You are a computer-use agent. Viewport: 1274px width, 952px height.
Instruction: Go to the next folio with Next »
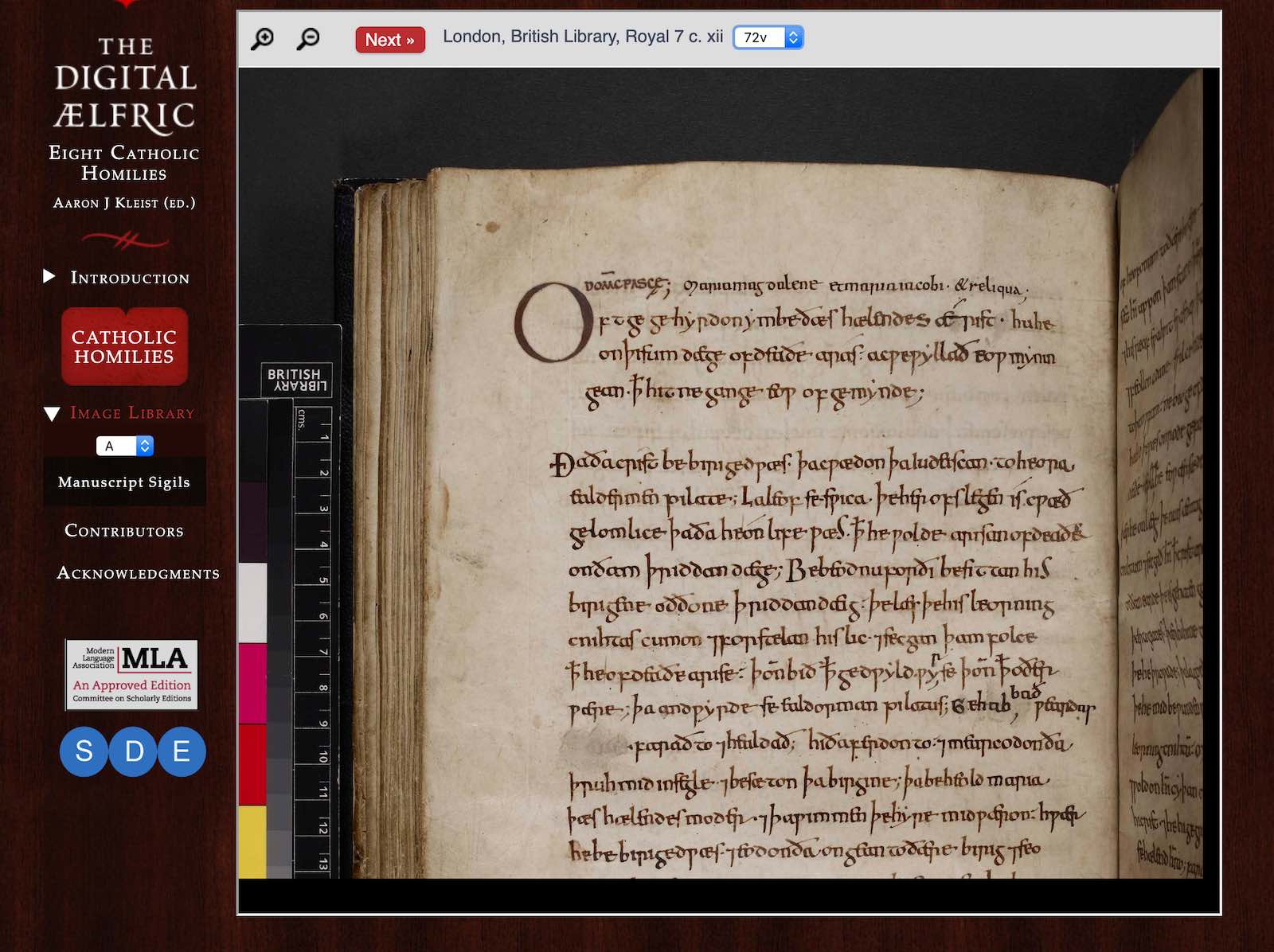click(390, 40)
